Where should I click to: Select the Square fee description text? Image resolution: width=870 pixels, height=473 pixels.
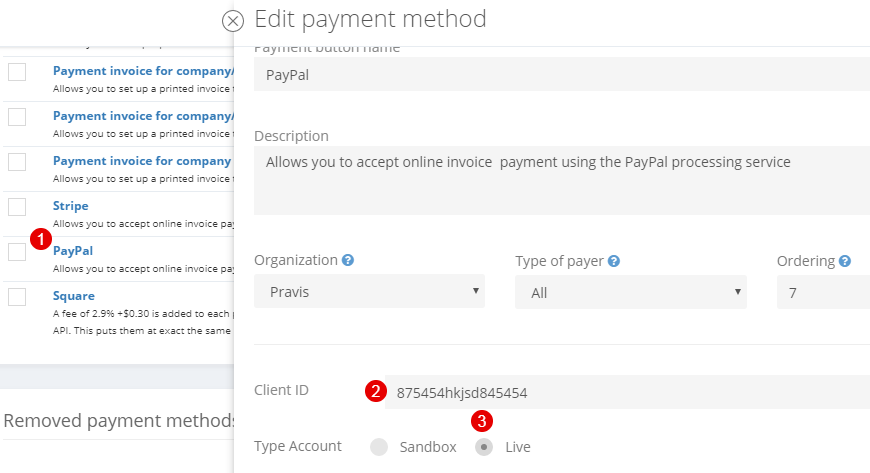click(x=143, y=322)
